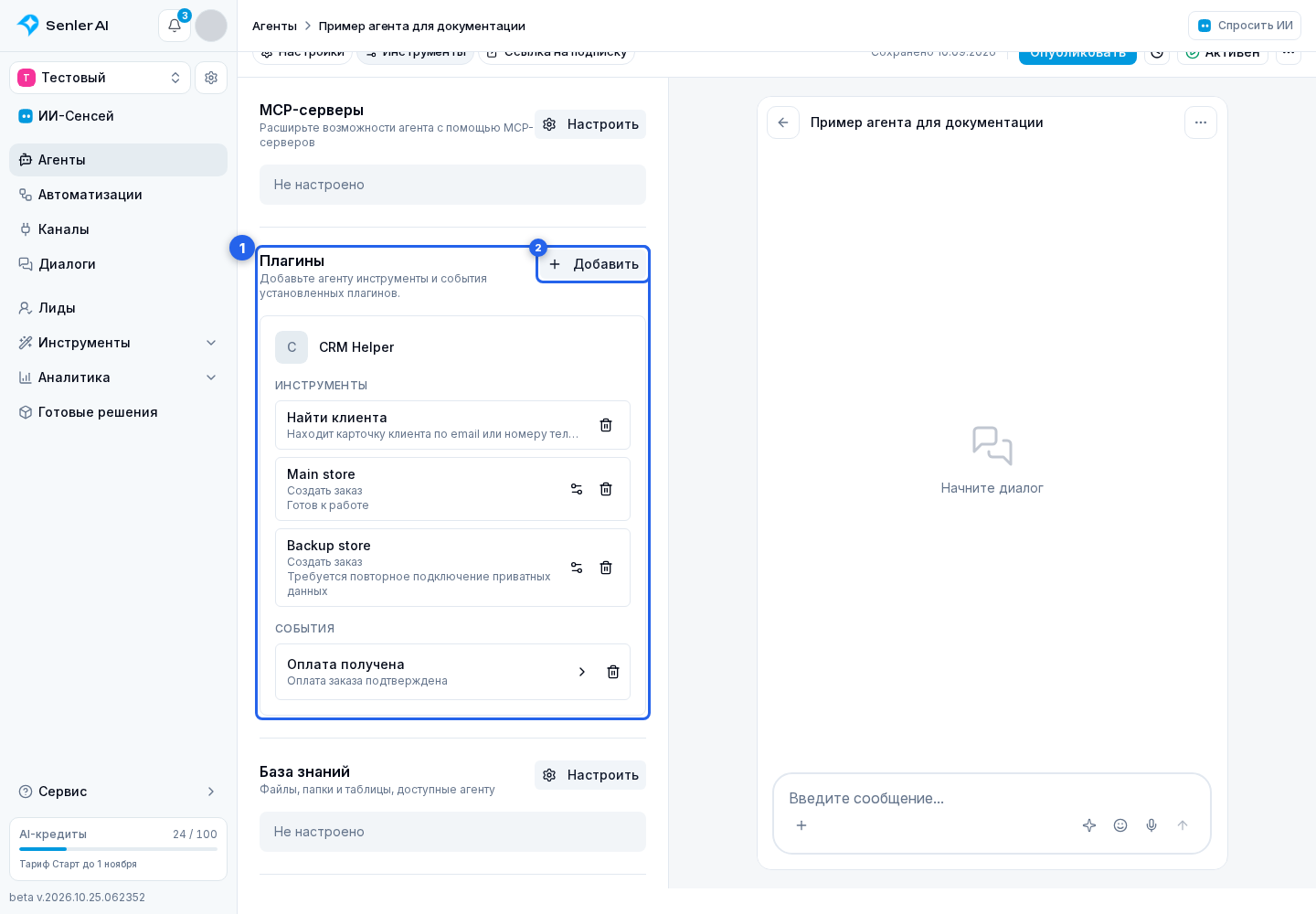Click the Senler AI logo
The width and height of the screenshot is (1316, 914).
coord(63,26)
